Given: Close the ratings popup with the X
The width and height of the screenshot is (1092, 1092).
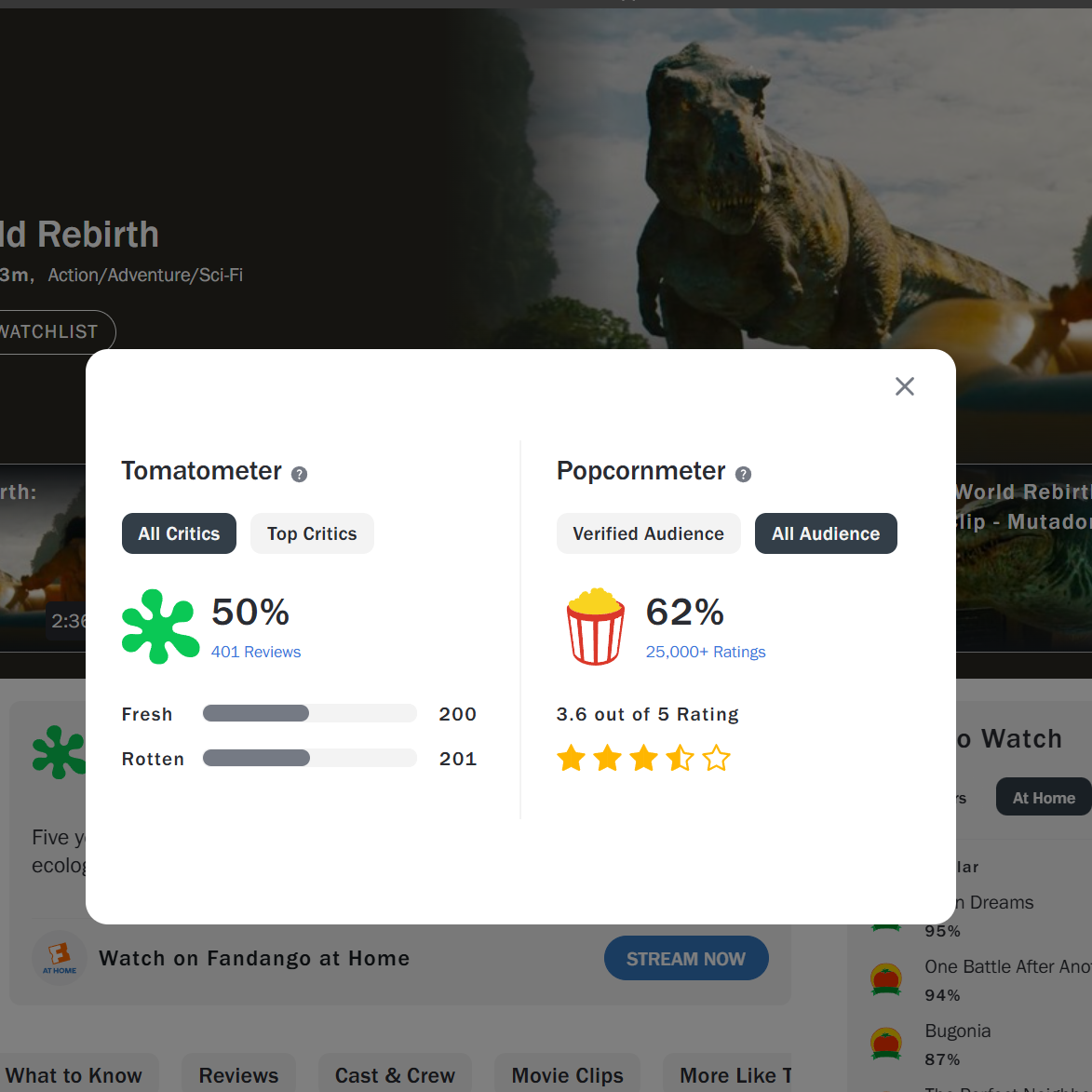Looking at the screenshot, I should point(904,386).
